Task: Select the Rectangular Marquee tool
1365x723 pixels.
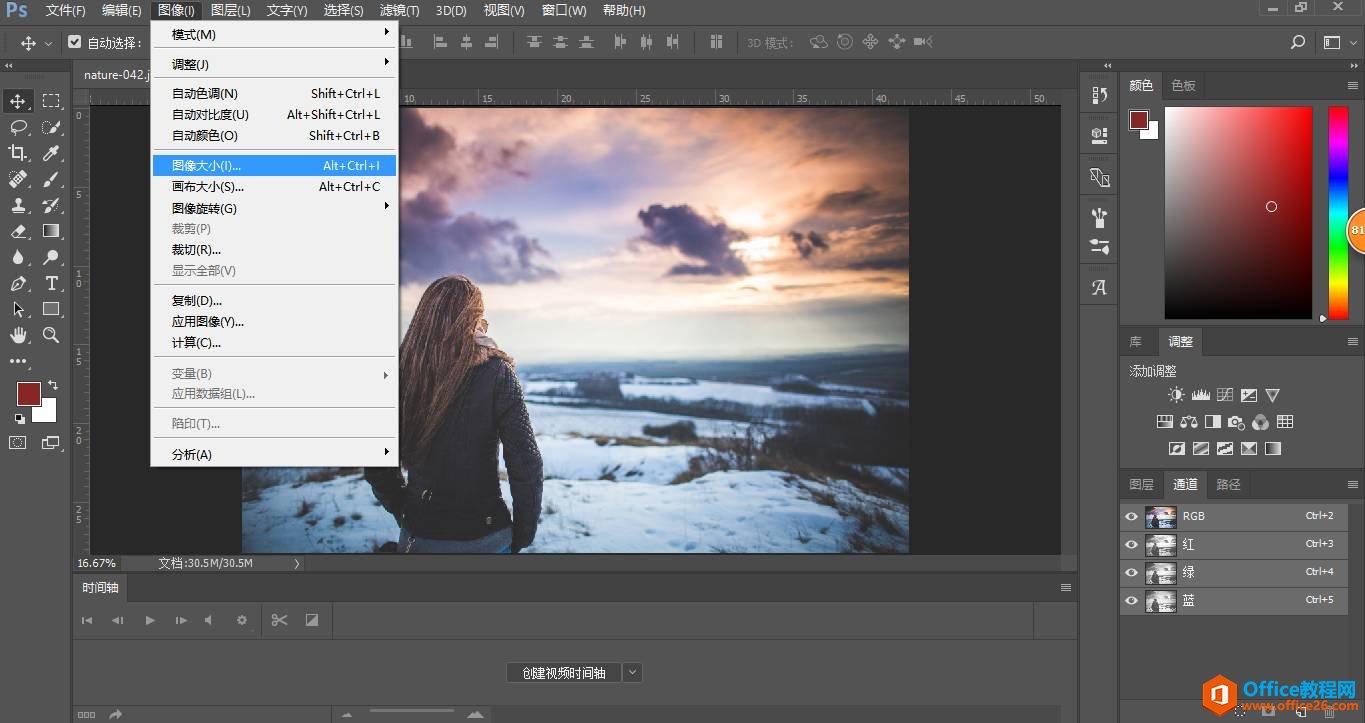Action: click(51, 101)
